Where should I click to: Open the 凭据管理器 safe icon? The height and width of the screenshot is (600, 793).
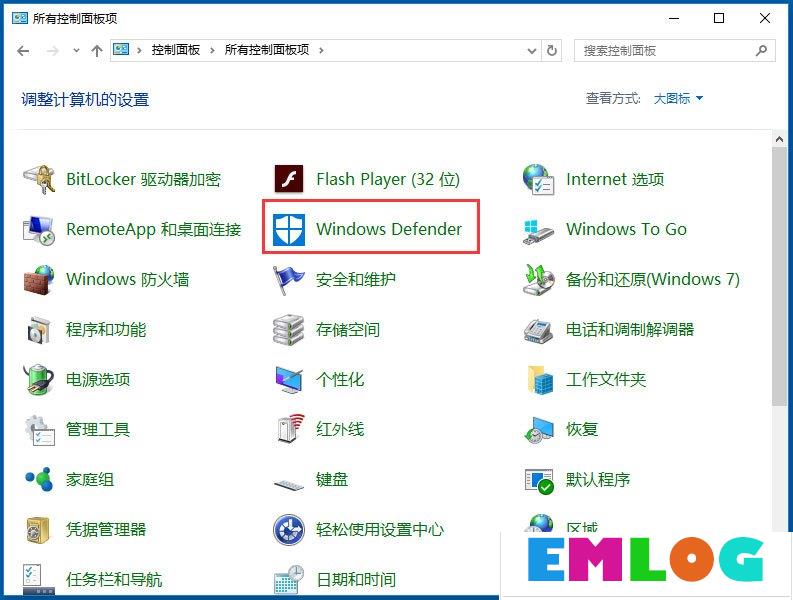[x=38, y=530]
